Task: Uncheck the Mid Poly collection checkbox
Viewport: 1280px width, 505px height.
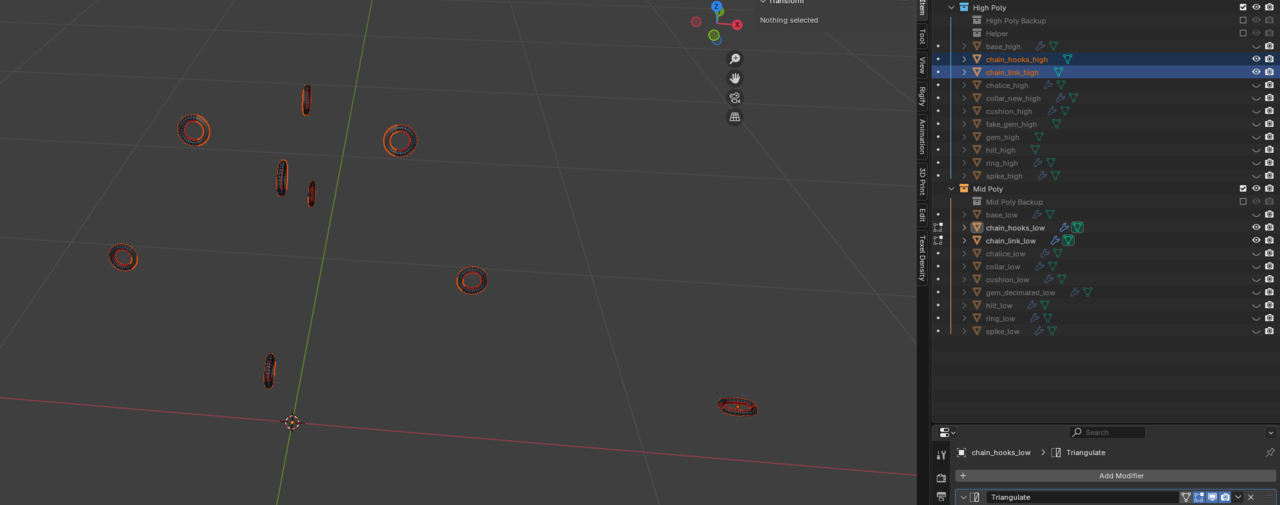Action: (1243, 189)
